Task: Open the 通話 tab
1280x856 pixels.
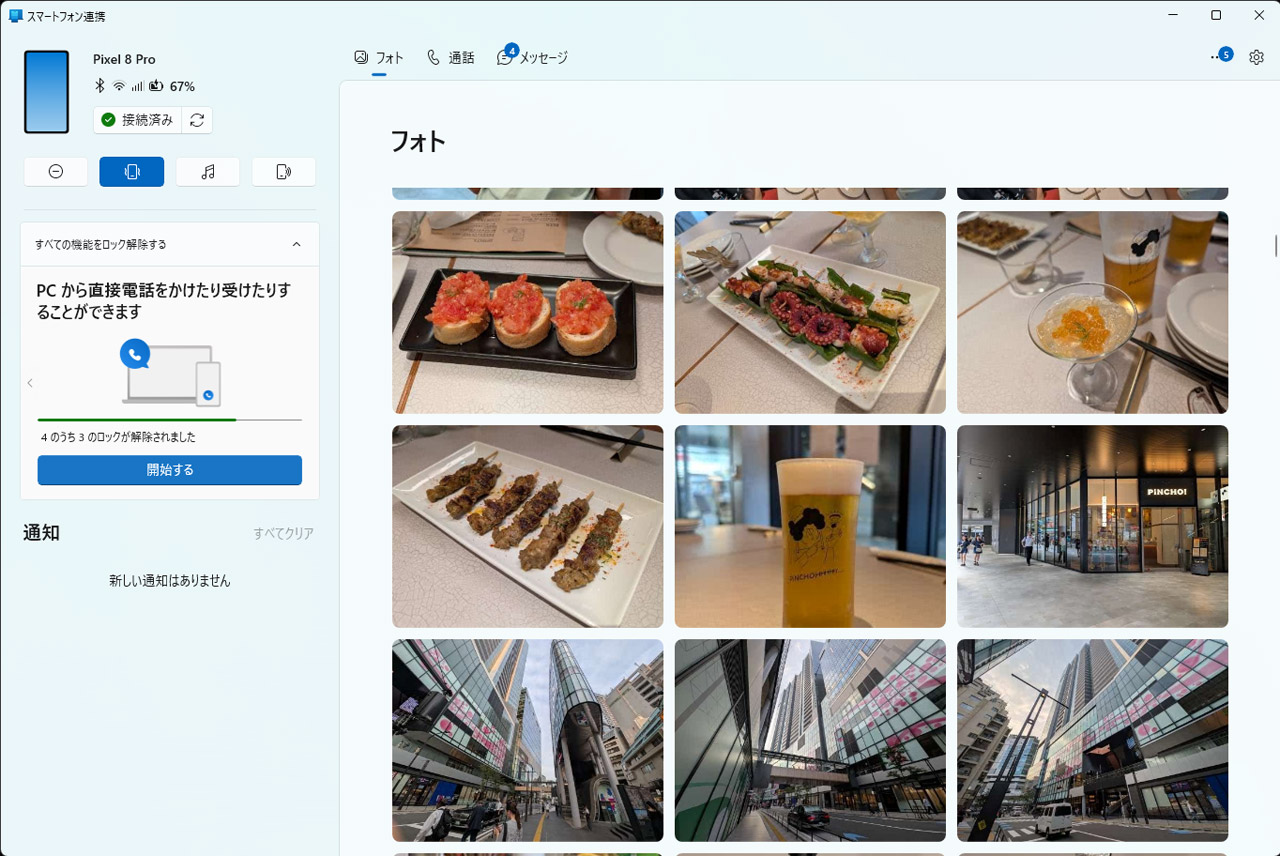Action: 451,57
